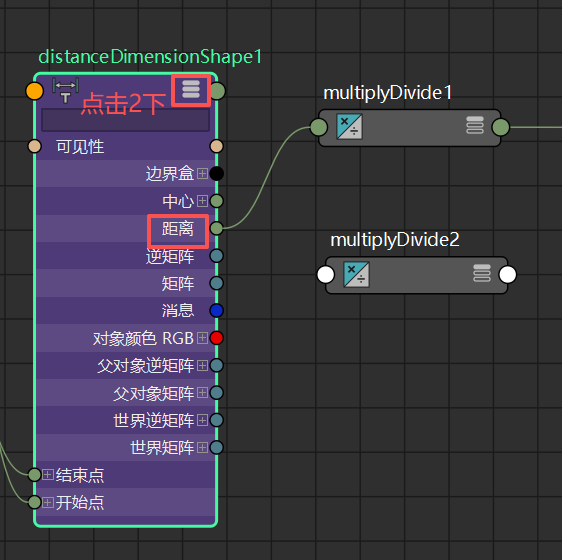The width and height of the screenshot is (562, 560).
Task: Select the distanceDimensionShape1 node title
Action: [x=150, y=57]
